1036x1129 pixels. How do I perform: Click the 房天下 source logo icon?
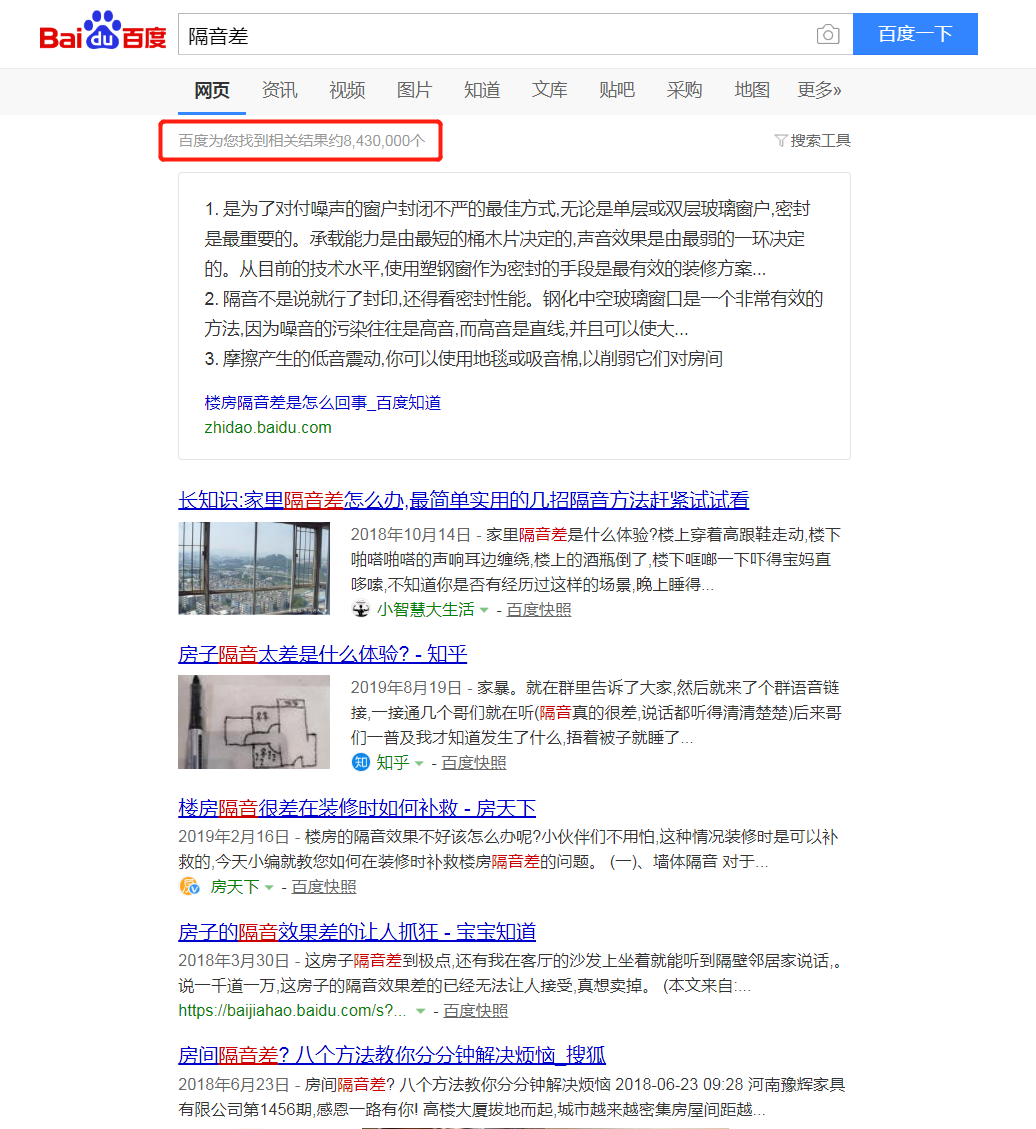coord(189,887)
